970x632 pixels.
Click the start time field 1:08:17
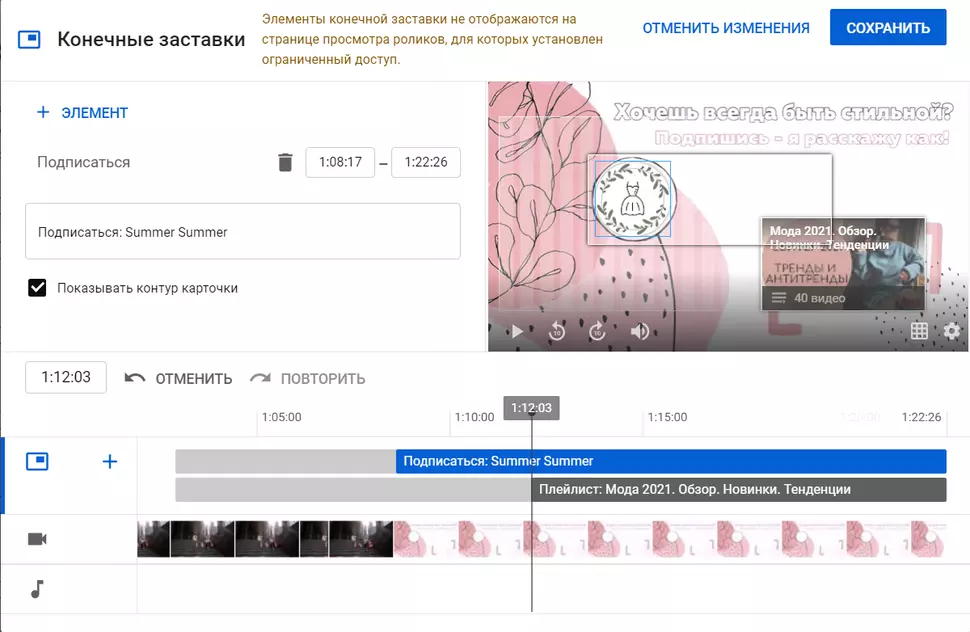340,162
